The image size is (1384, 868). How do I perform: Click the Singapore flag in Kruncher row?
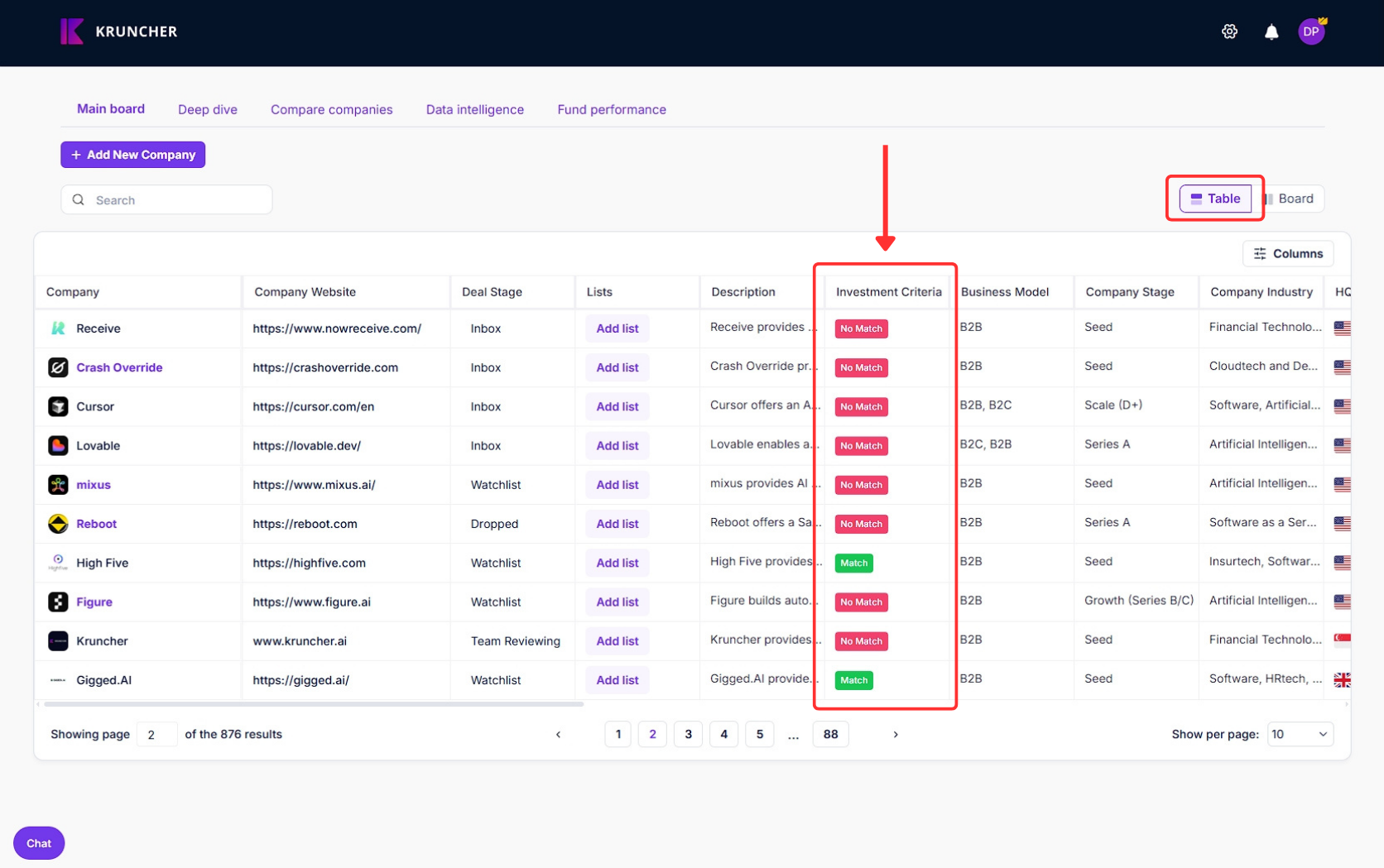[x=1342, y=640]
